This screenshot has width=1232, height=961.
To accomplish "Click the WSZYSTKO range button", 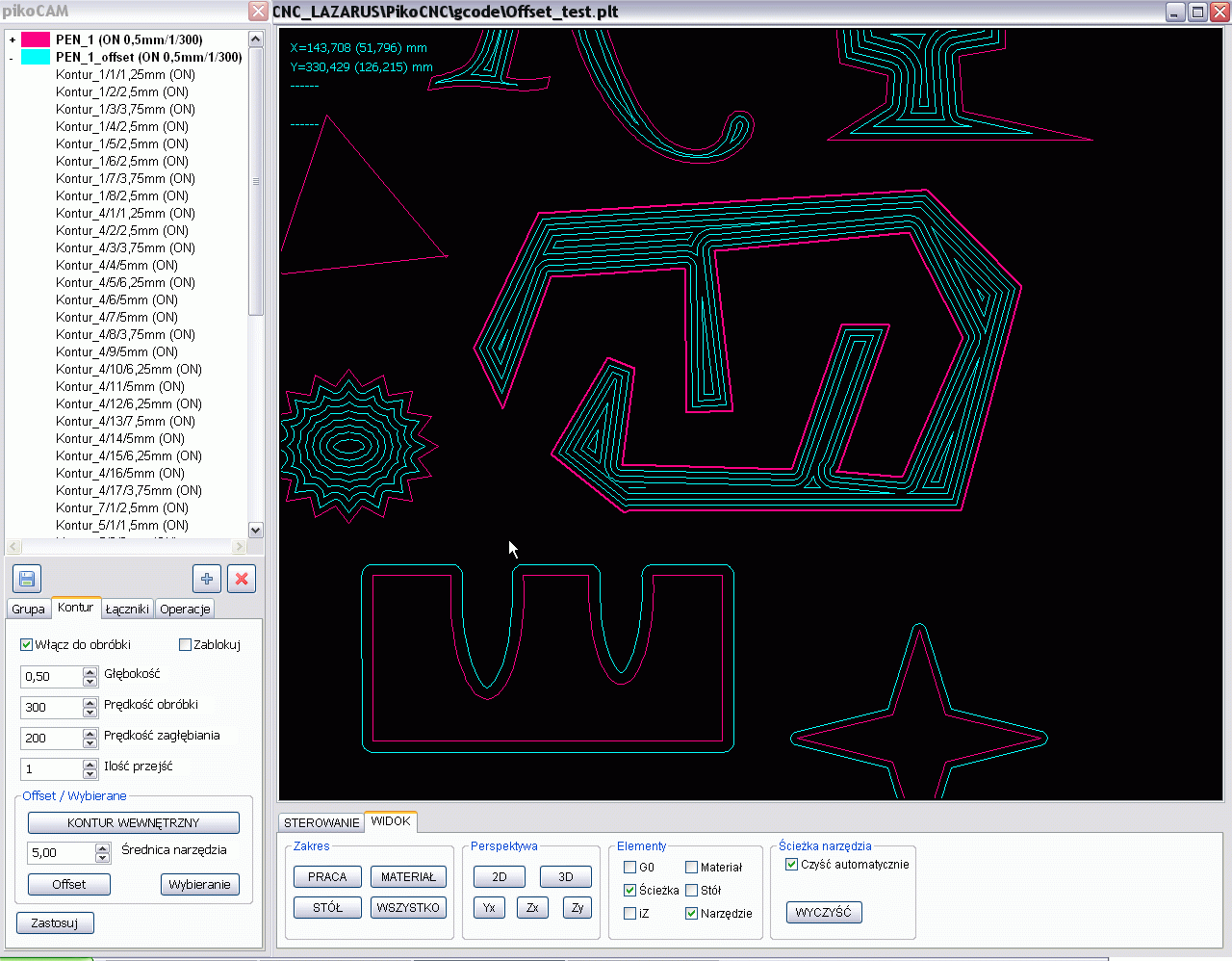I will (408, 907).
